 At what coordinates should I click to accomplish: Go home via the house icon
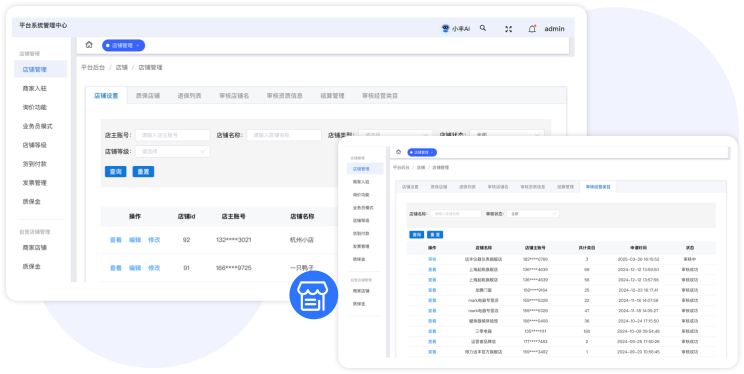pyautogui.click(x=89, y=45)
